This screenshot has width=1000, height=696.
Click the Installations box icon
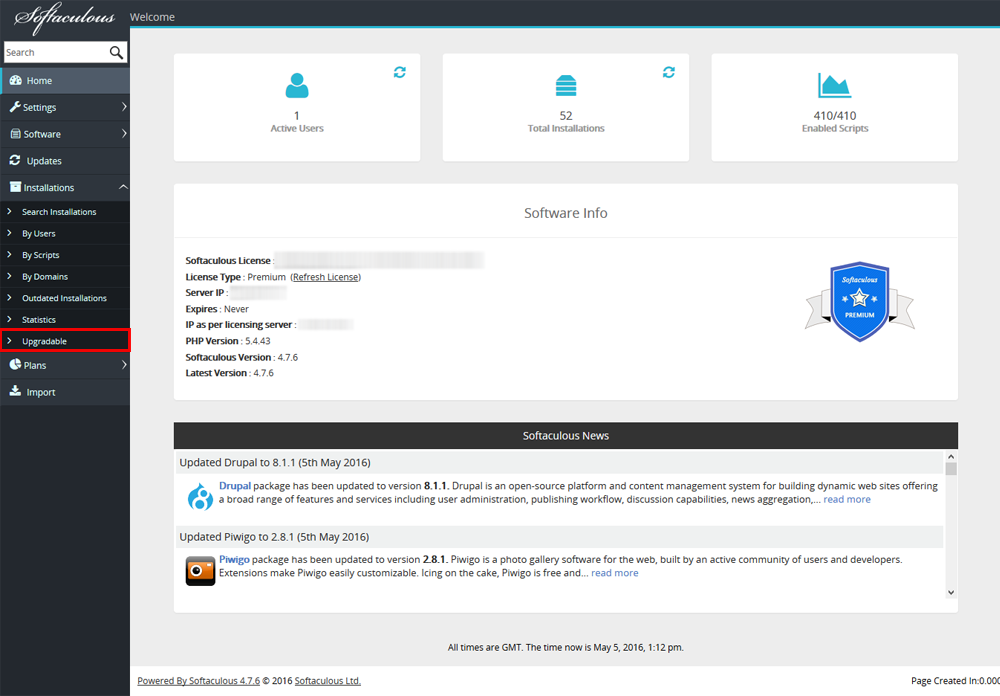(15, 187)
